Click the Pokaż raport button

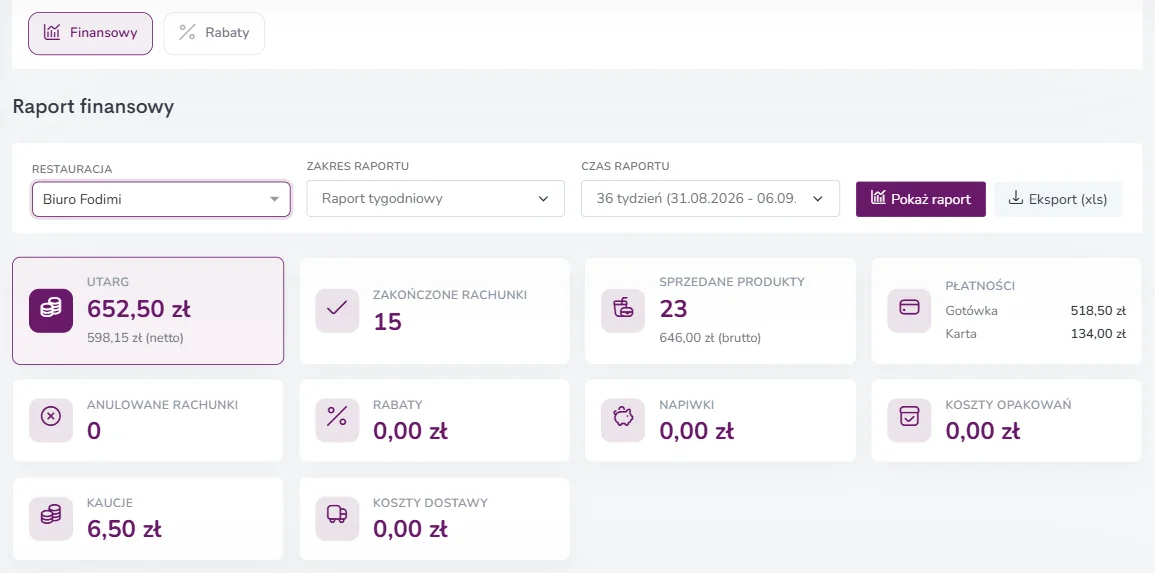point(921,199)
